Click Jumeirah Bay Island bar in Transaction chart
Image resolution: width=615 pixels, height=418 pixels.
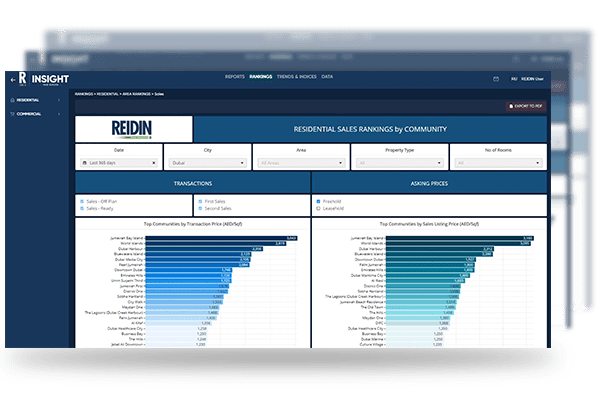pyautogui.click(x=221, y=238)
